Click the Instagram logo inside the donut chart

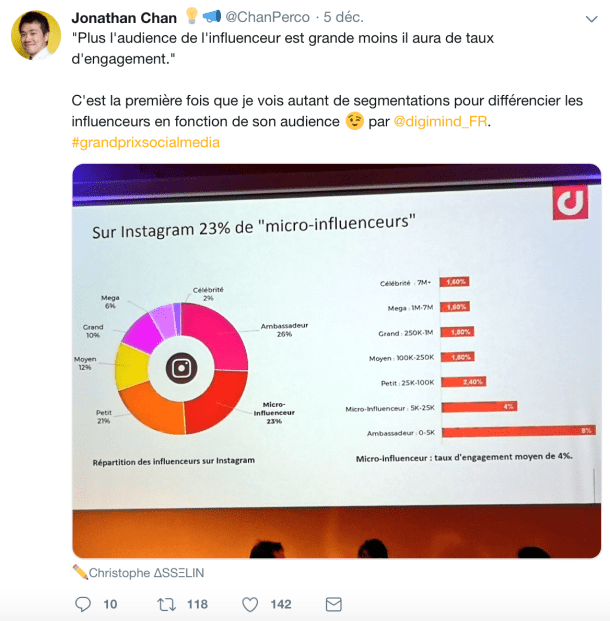click(x=182, y=367)
